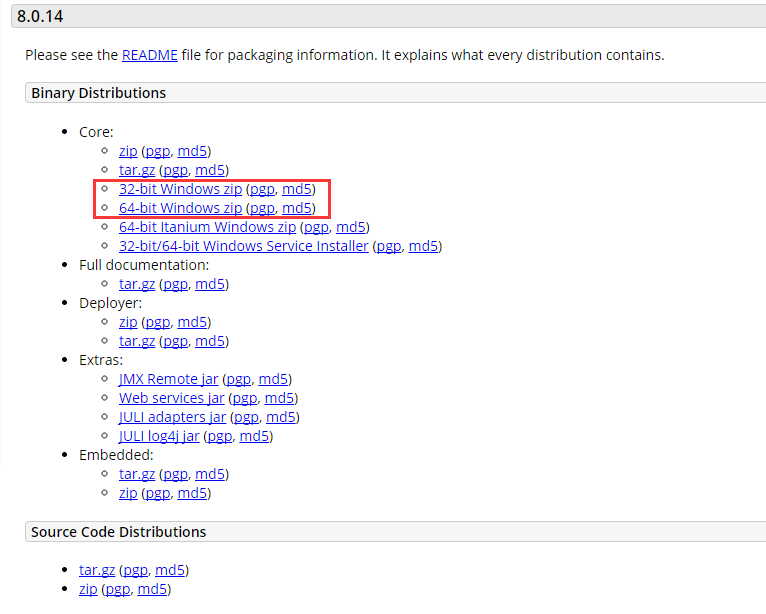Download the 64-bit Windows zip
This screenshot has height=614, width=766.
(180, 208)
